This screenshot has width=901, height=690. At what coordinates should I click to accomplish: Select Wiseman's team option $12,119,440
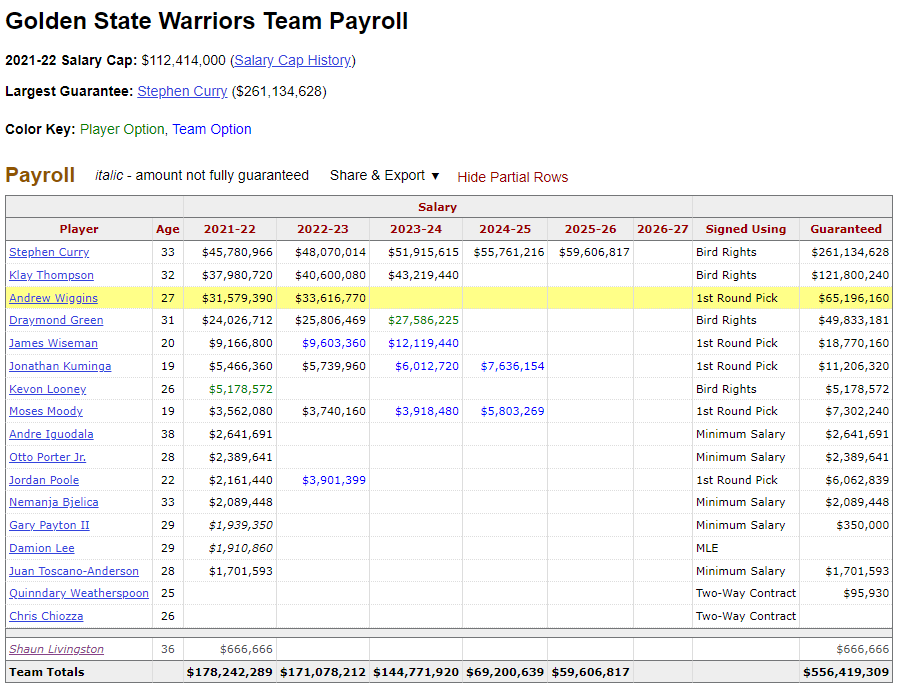(x=423, y=343)
